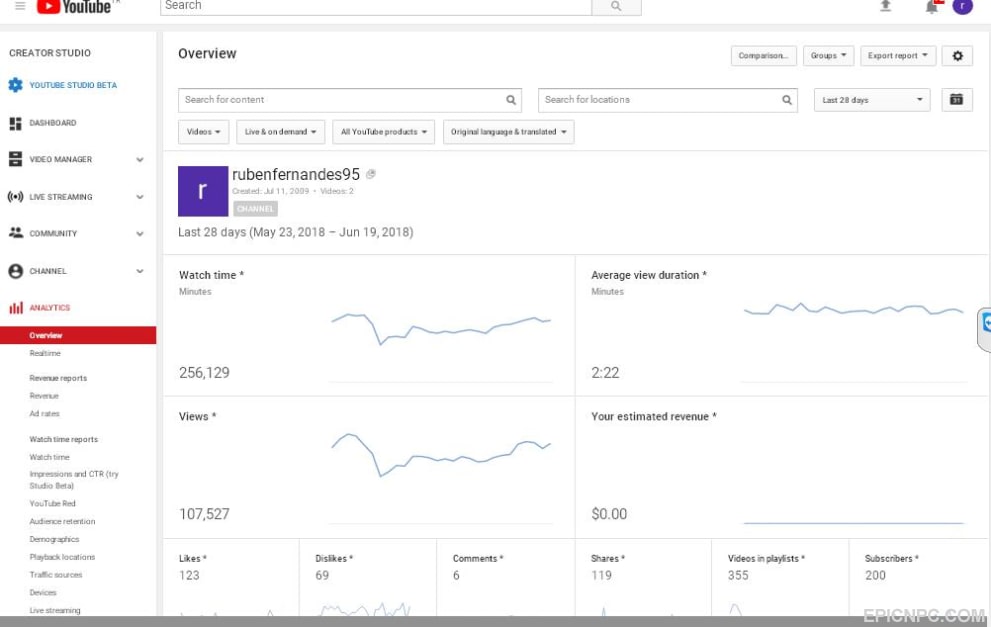Open the Traffic sources report
Screen dimensions: 991x627
pyautogui.click(x=56, y=575)
